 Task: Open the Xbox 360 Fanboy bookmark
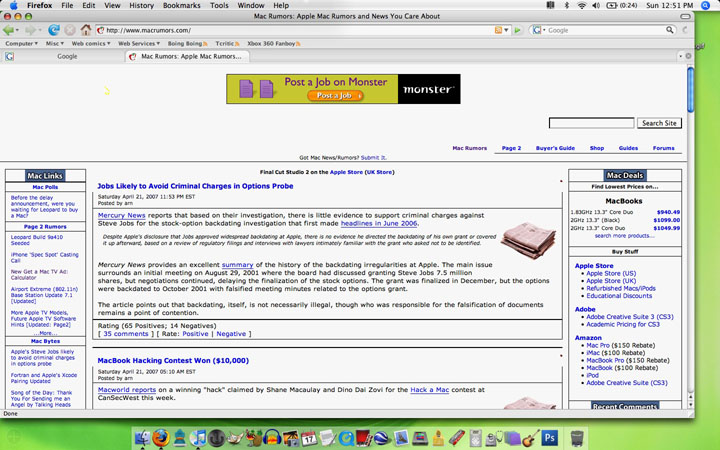click(274, 43)
